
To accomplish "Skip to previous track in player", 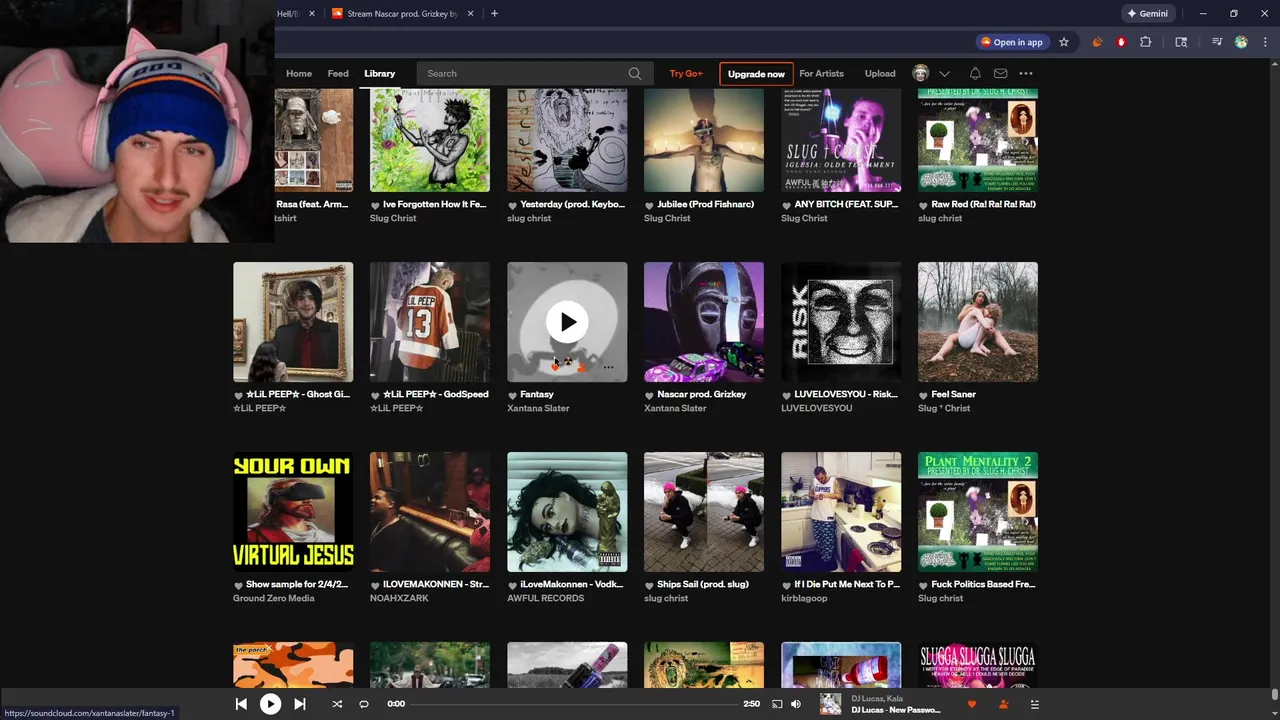I will click(241, 704).
